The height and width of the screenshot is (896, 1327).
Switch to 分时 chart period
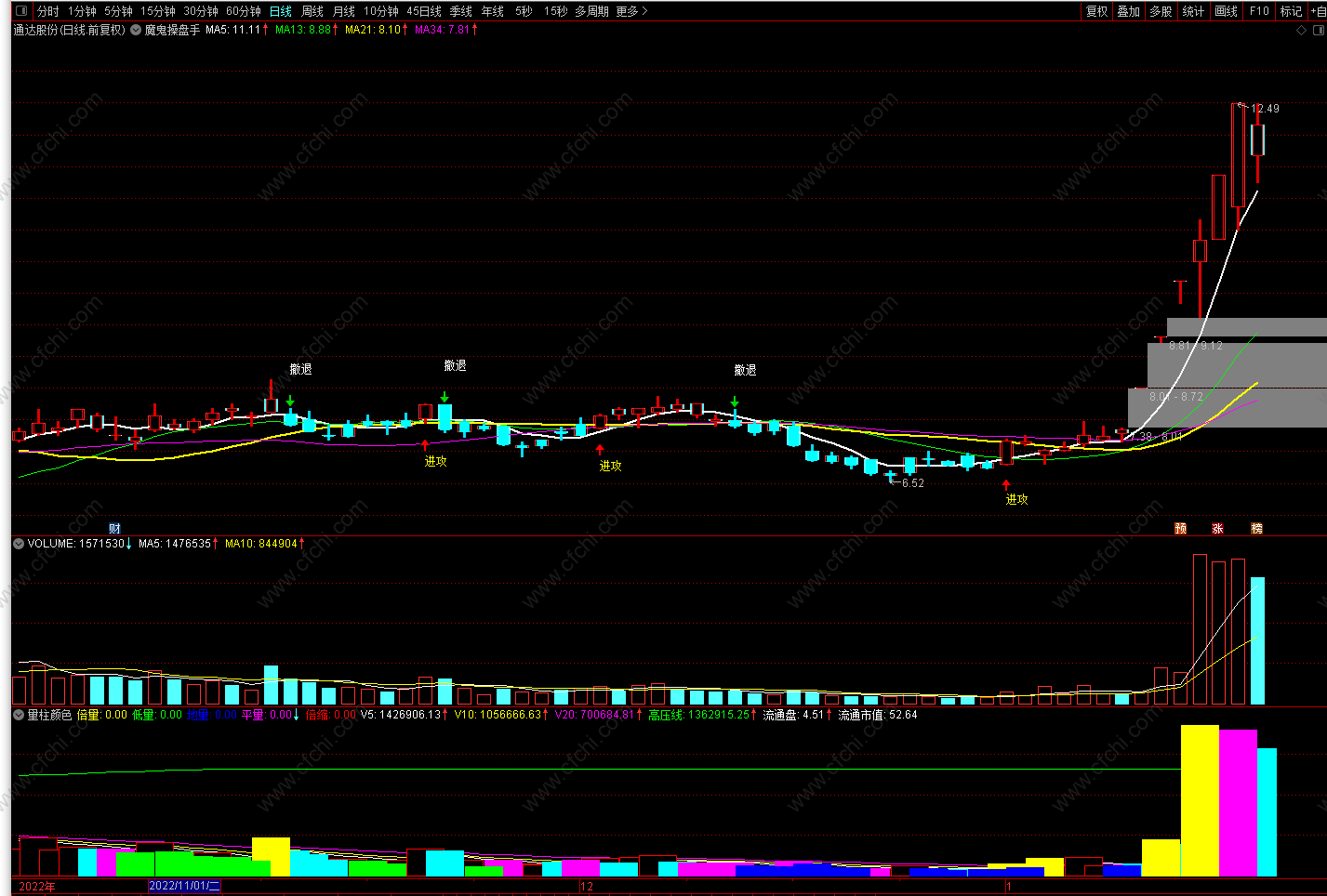(47, 11)
